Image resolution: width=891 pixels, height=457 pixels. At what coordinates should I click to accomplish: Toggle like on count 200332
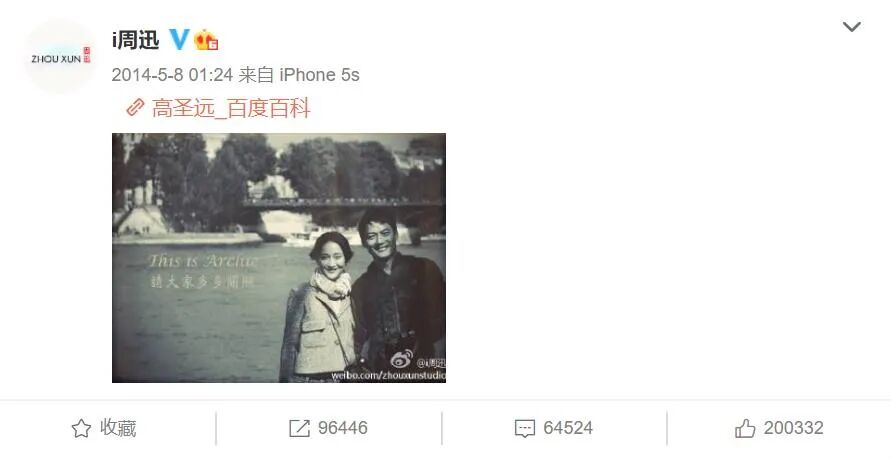coord(793,427)
